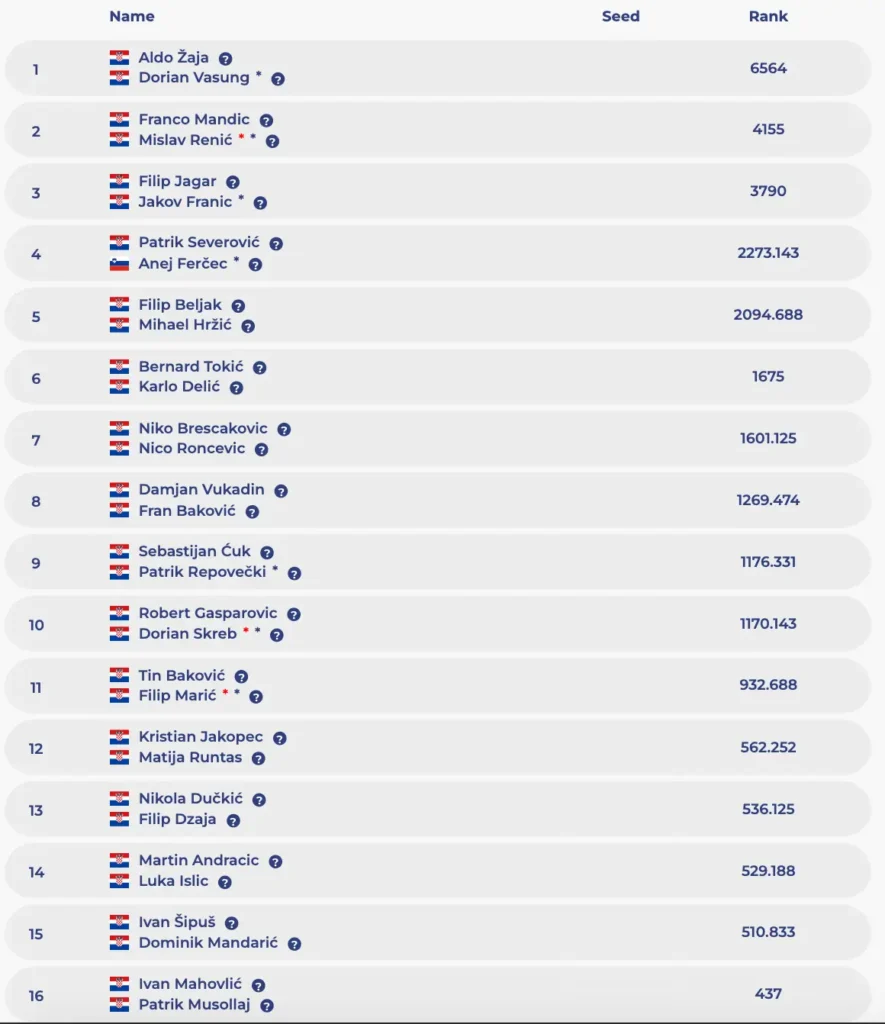The width and height of the screenshot is (885, 1024).
Task: Click the help icon beside Anej Ferčec
Action: pos(255,265)
